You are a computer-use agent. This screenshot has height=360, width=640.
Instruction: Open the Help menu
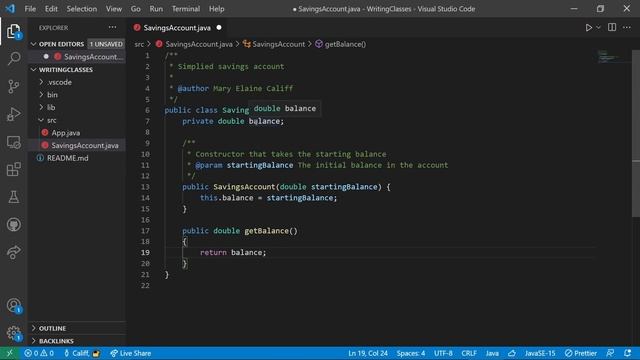(x=217, y=9)
